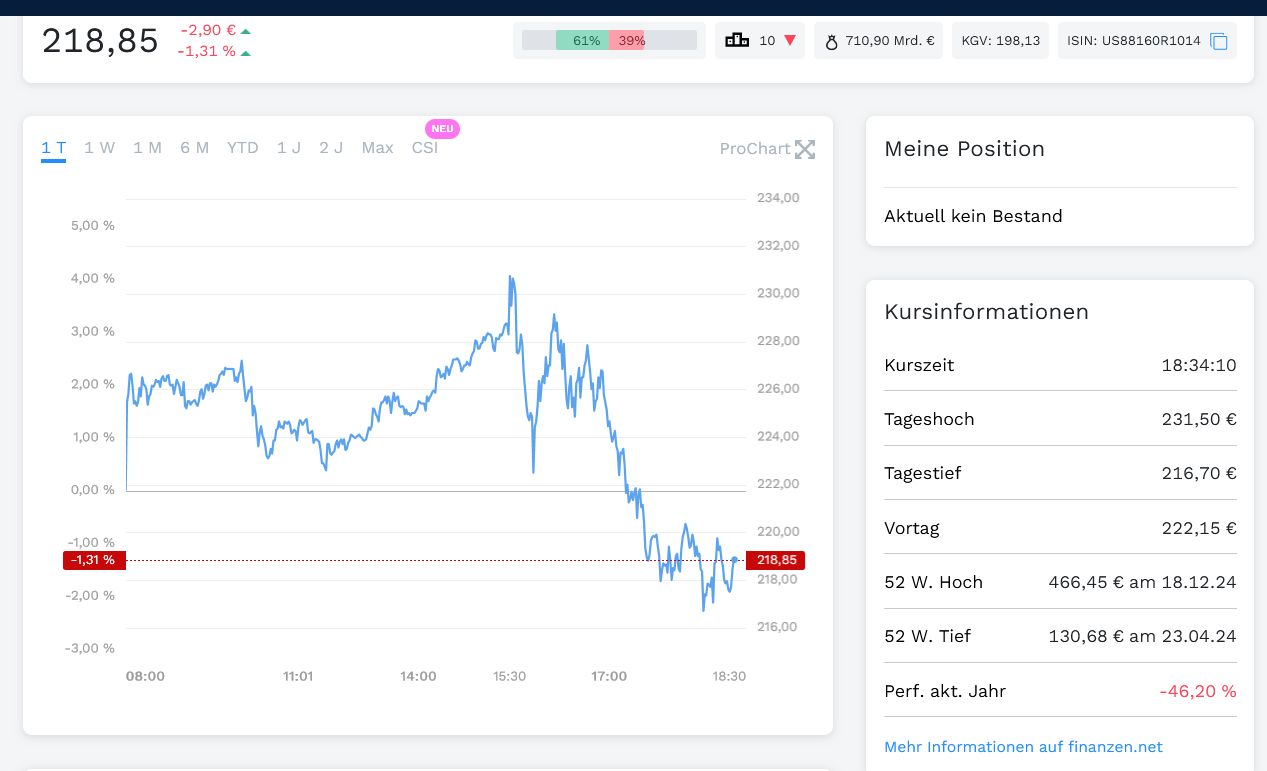Screen dimensions: 1267x771
Task: Expand the ProChart fullscreen icon
Action: coord(805,149)
